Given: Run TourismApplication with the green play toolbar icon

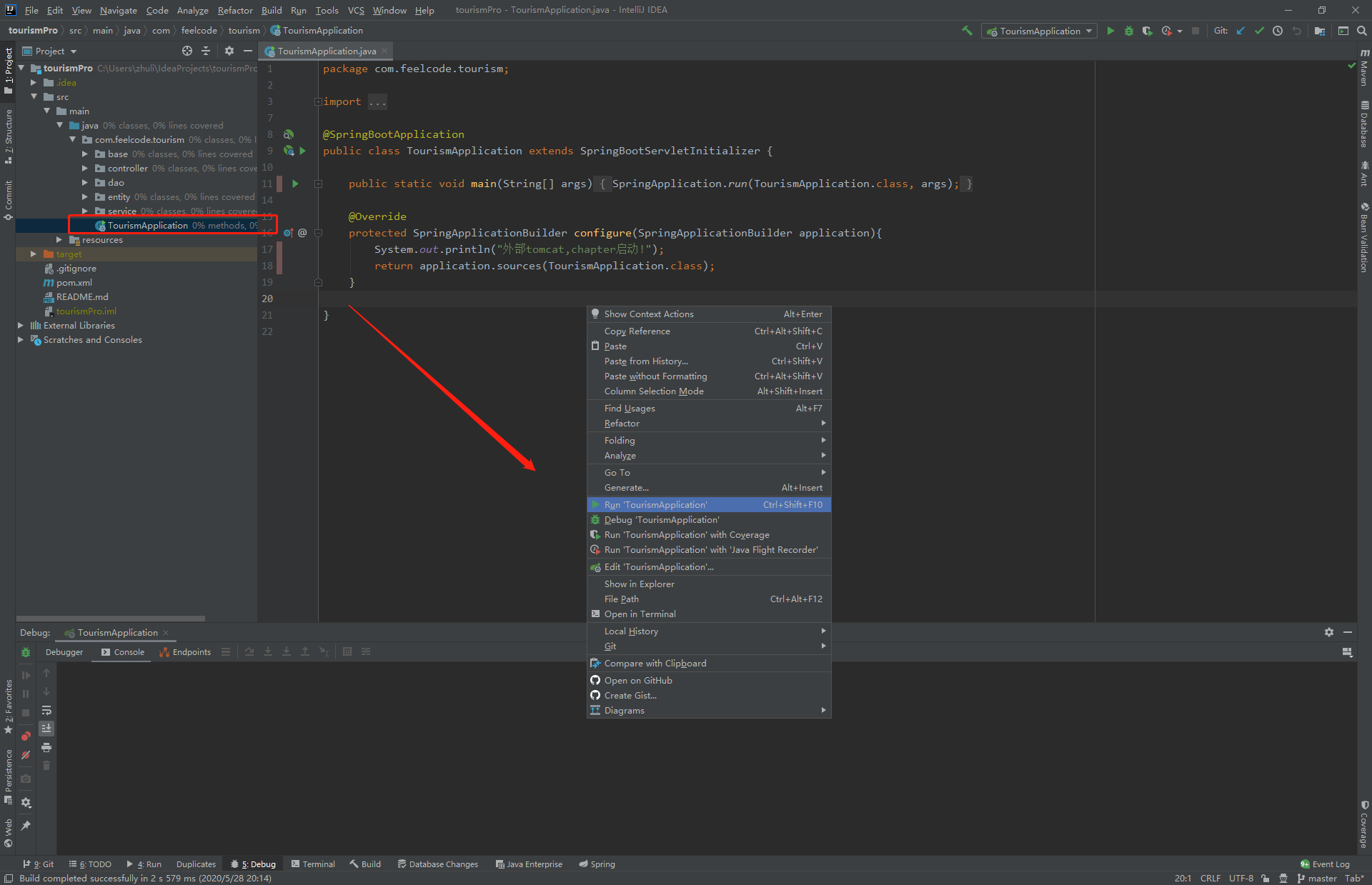Looking at the screenshot, I should click(x=1110, y=31).
